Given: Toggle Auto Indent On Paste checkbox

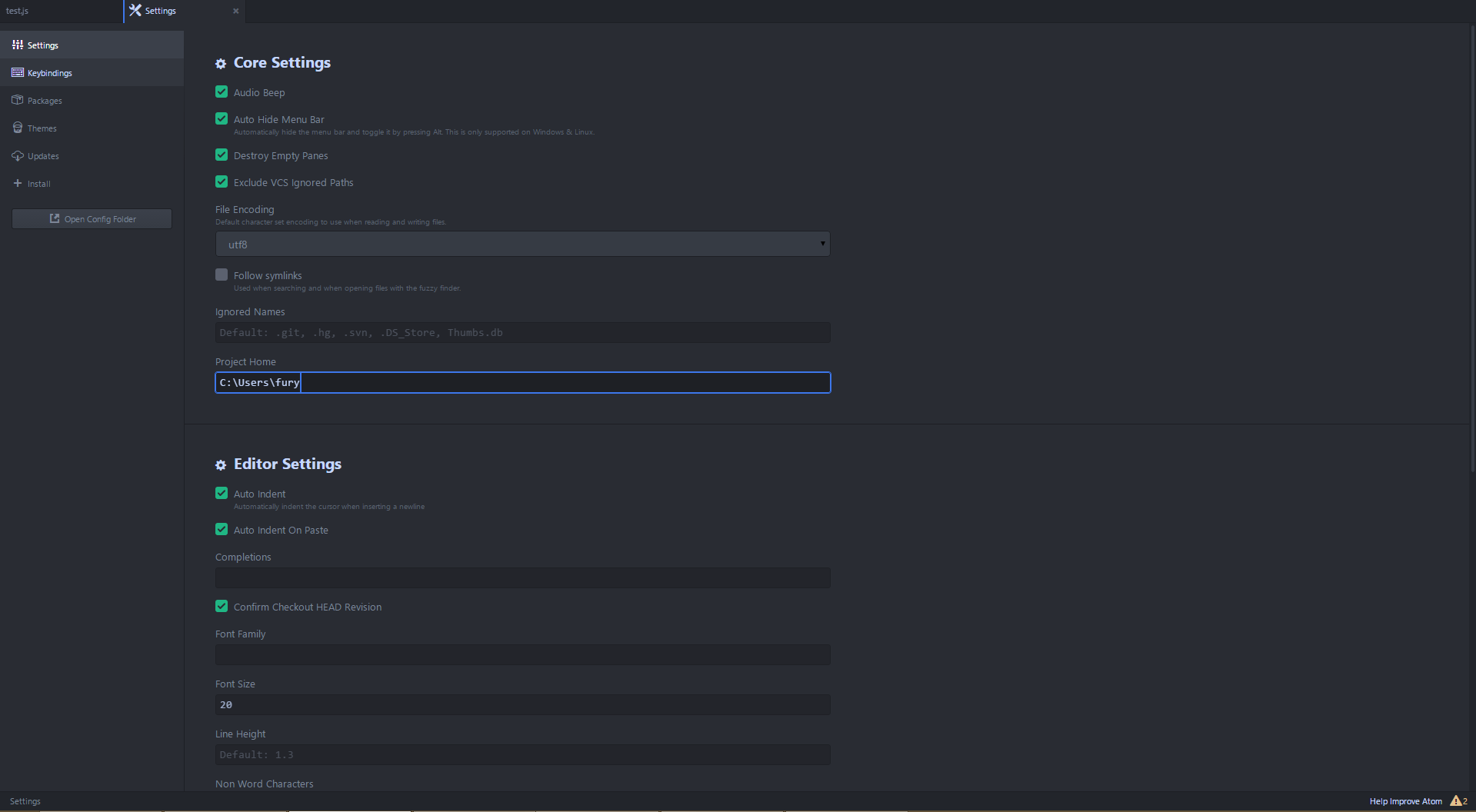Looking at the screenshot, I should pyautogui.click(x=222, y=530).
